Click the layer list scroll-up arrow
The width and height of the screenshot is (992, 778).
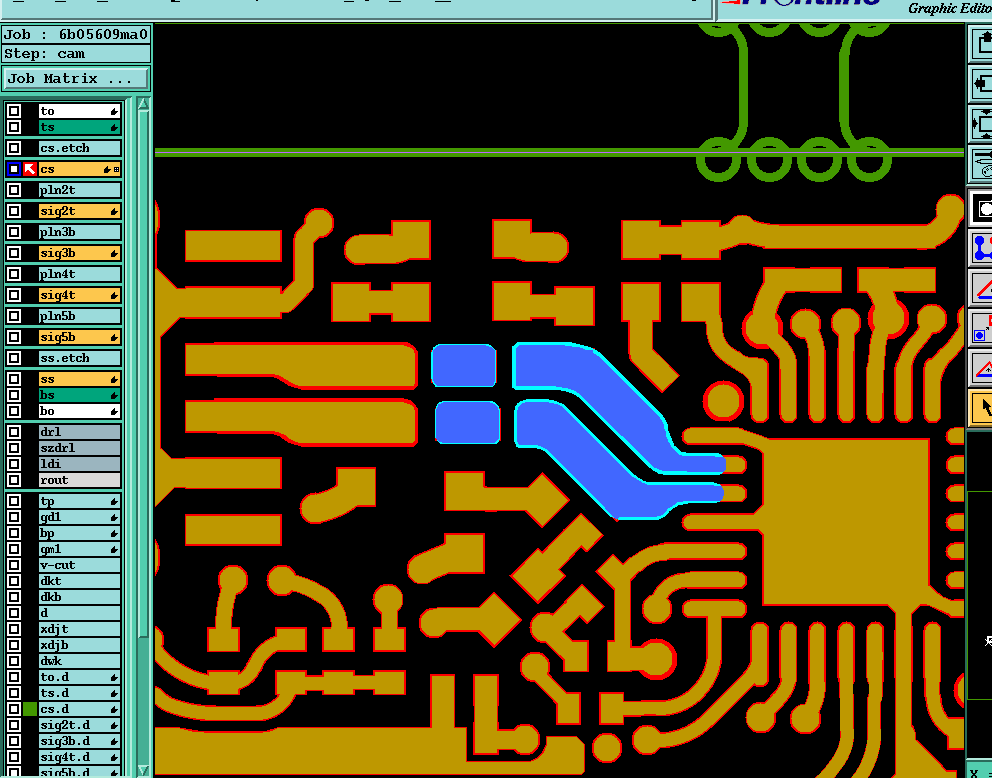coord(144,104)
